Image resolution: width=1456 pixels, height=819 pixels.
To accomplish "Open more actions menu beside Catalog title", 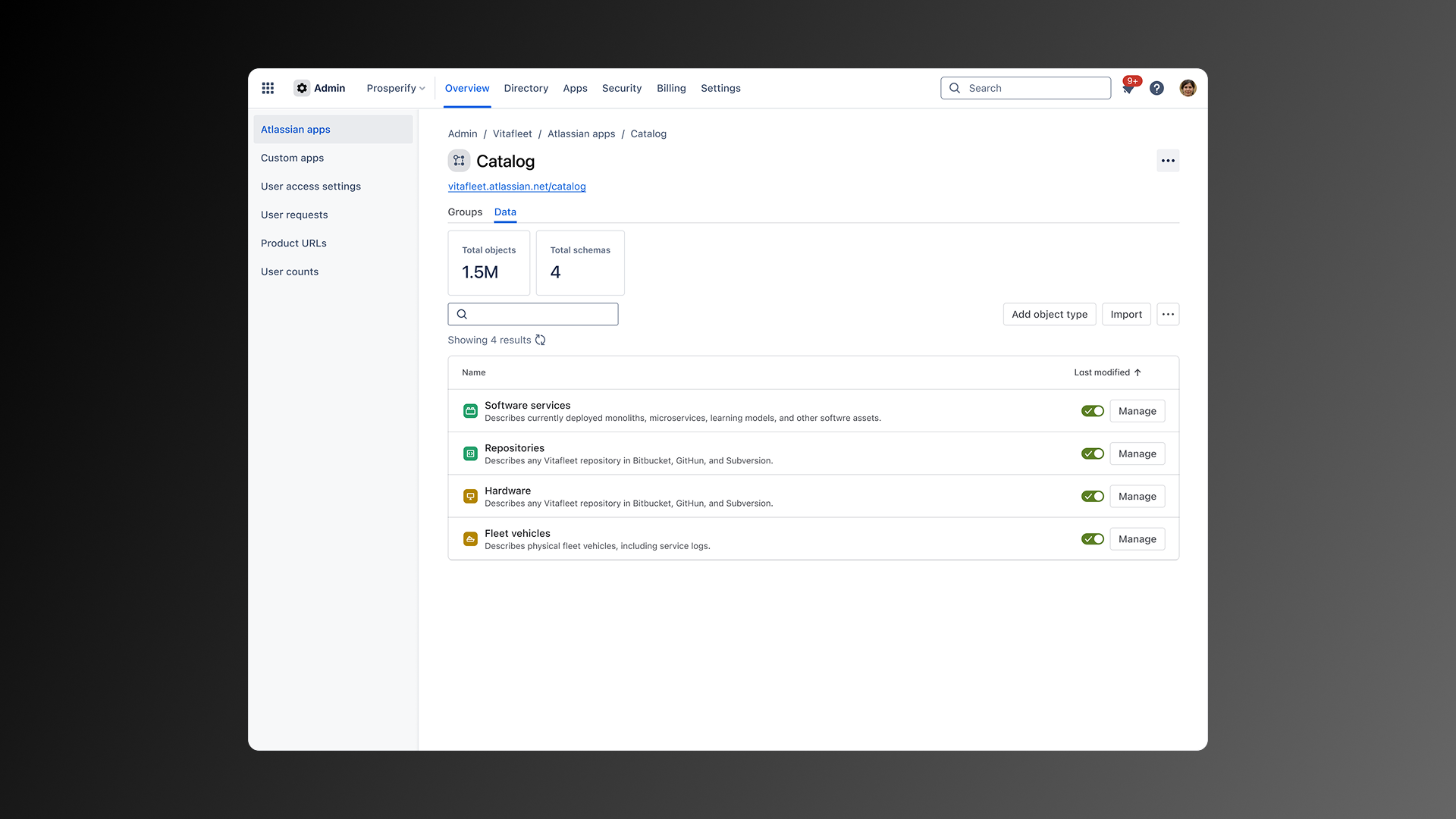I will coord(1168,161).
